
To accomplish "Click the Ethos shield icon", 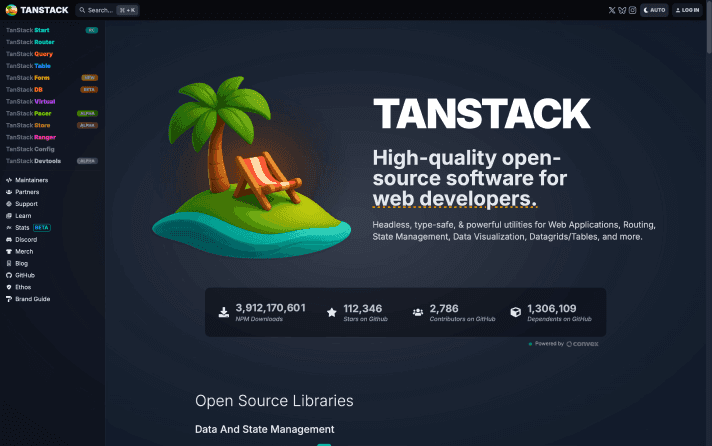I will (9, 287).
